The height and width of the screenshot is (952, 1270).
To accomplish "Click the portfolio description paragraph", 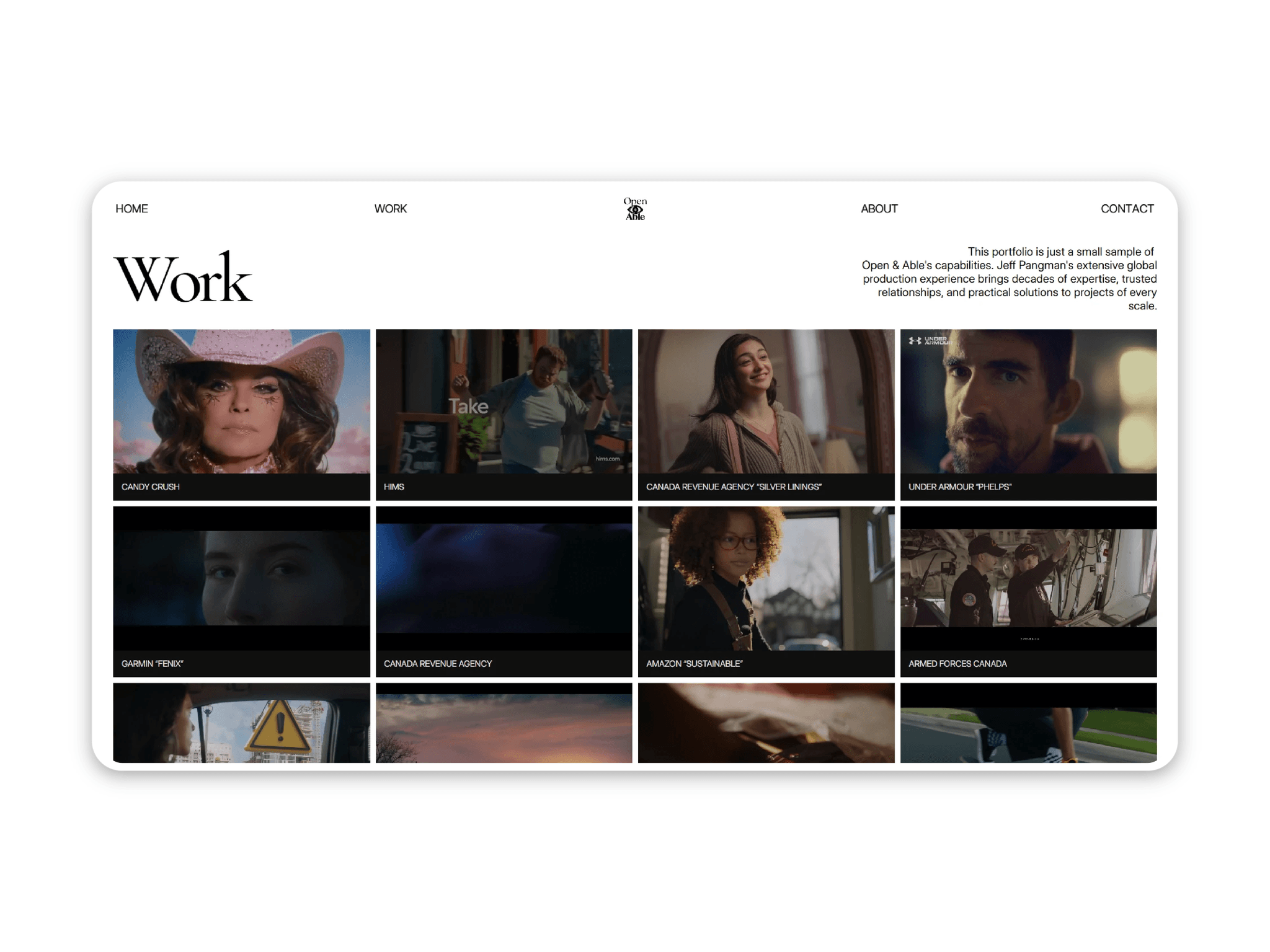I will pos(1009,278).
